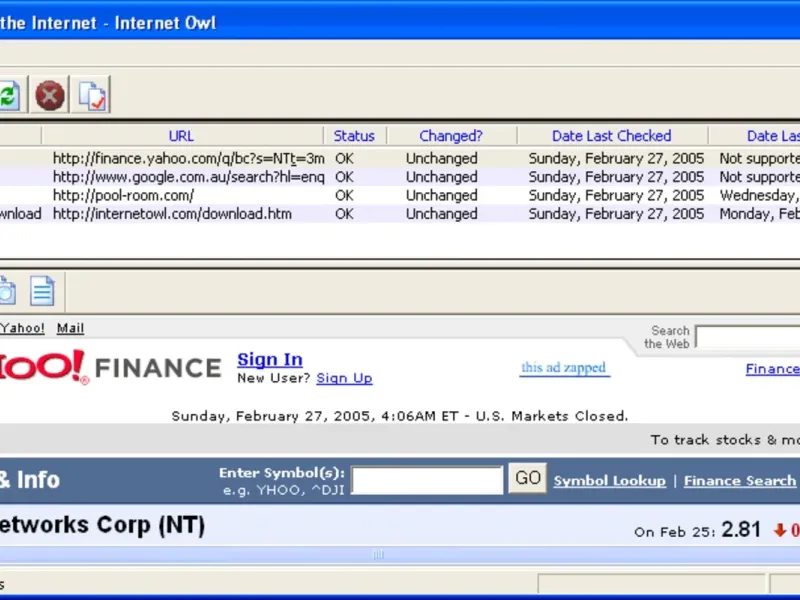800x600 pixels.
Task: Click the 2.81 stock price value
Action: (x=741, y=530)
